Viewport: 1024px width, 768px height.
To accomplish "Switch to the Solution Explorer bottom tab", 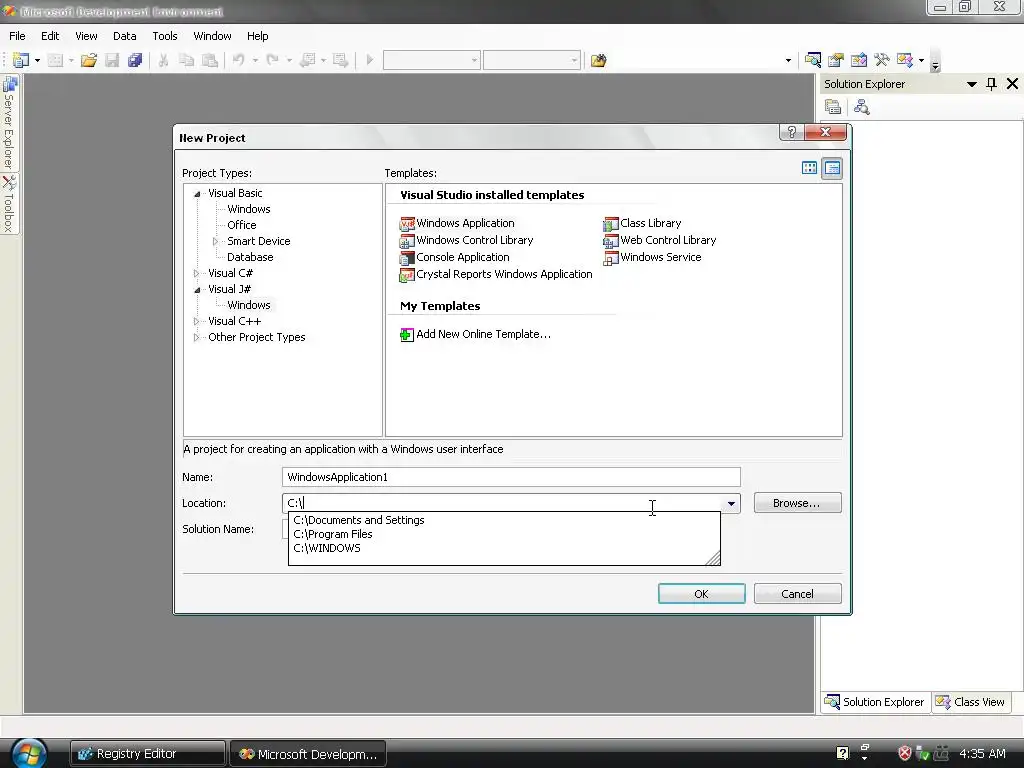I will click(x=875, y=702).
